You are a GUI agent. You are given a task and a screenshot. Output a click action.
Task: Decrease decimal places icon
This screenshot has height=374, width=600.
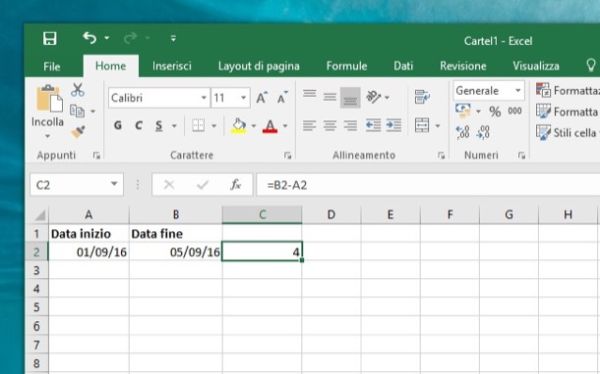483,132
